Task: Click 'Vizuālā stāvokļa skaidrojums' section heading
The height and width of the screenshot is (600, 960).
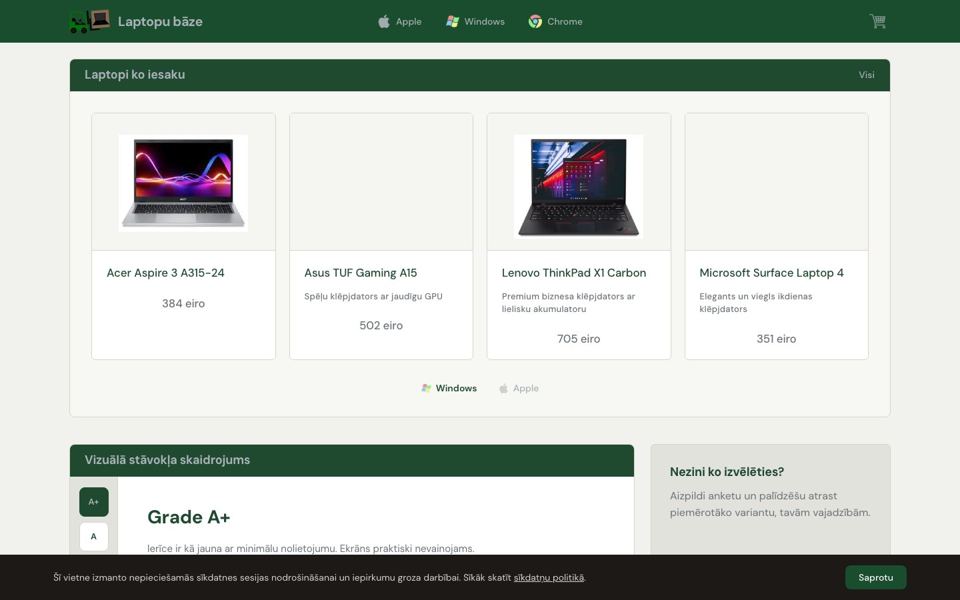Action: click(167, 460)
